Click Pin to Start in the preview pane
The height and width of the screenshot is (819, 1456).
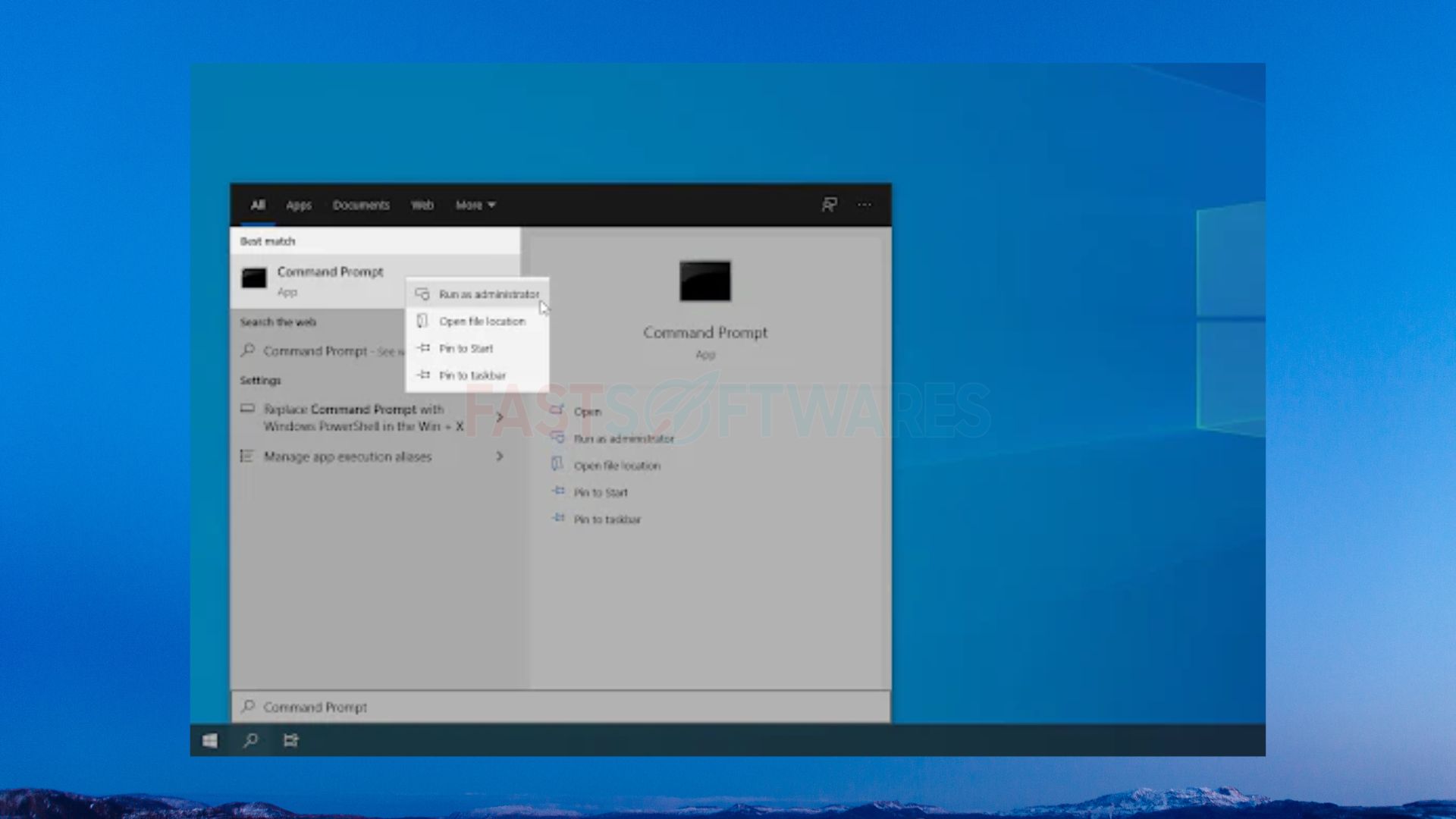pos(601,492)
